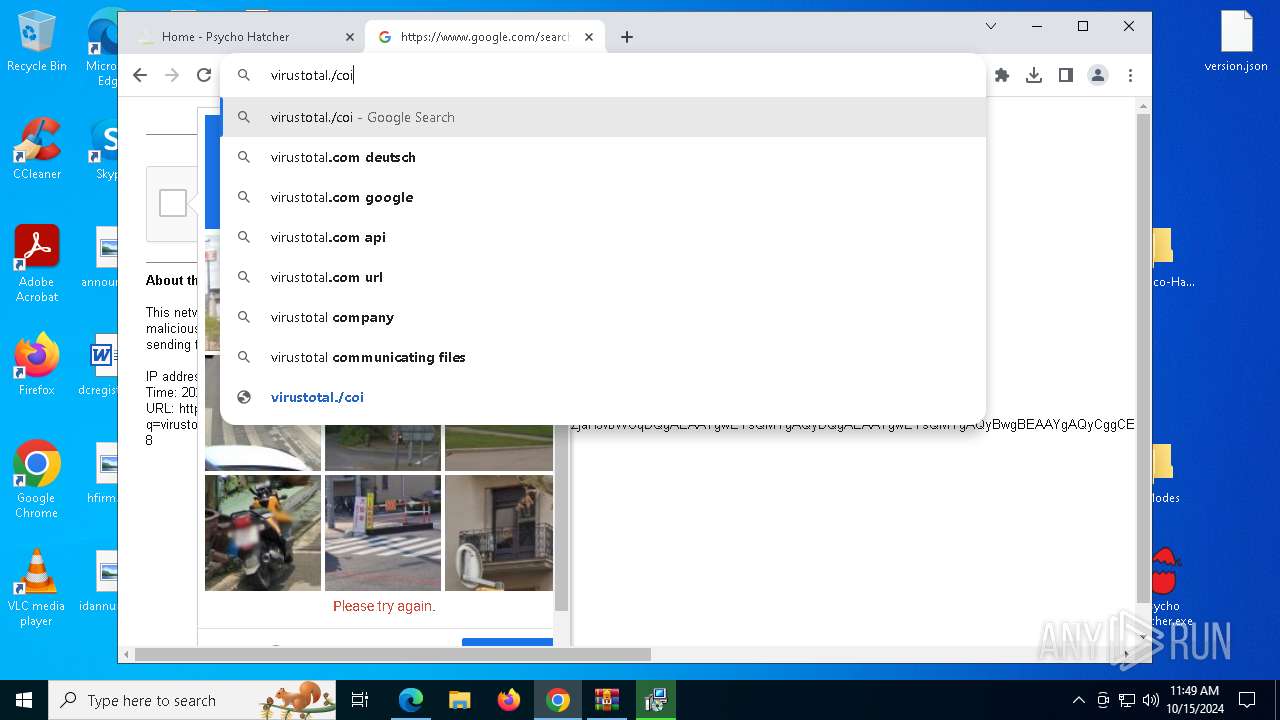
Task: Click the page horizontal scrollbar
Action: click(393, 655)
